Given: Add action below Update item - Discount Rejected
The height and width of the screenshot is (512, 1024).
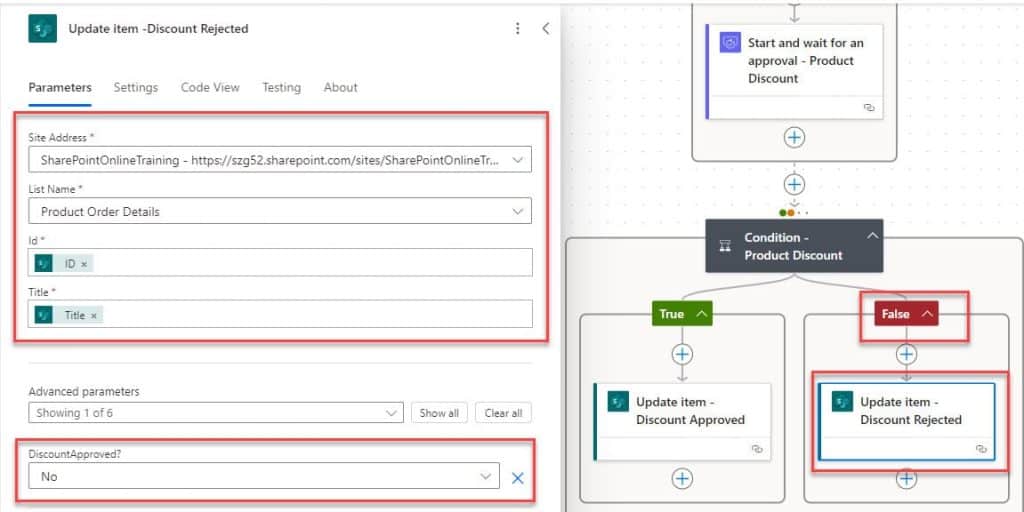Looking at the screenshot, I should [906, 479].
